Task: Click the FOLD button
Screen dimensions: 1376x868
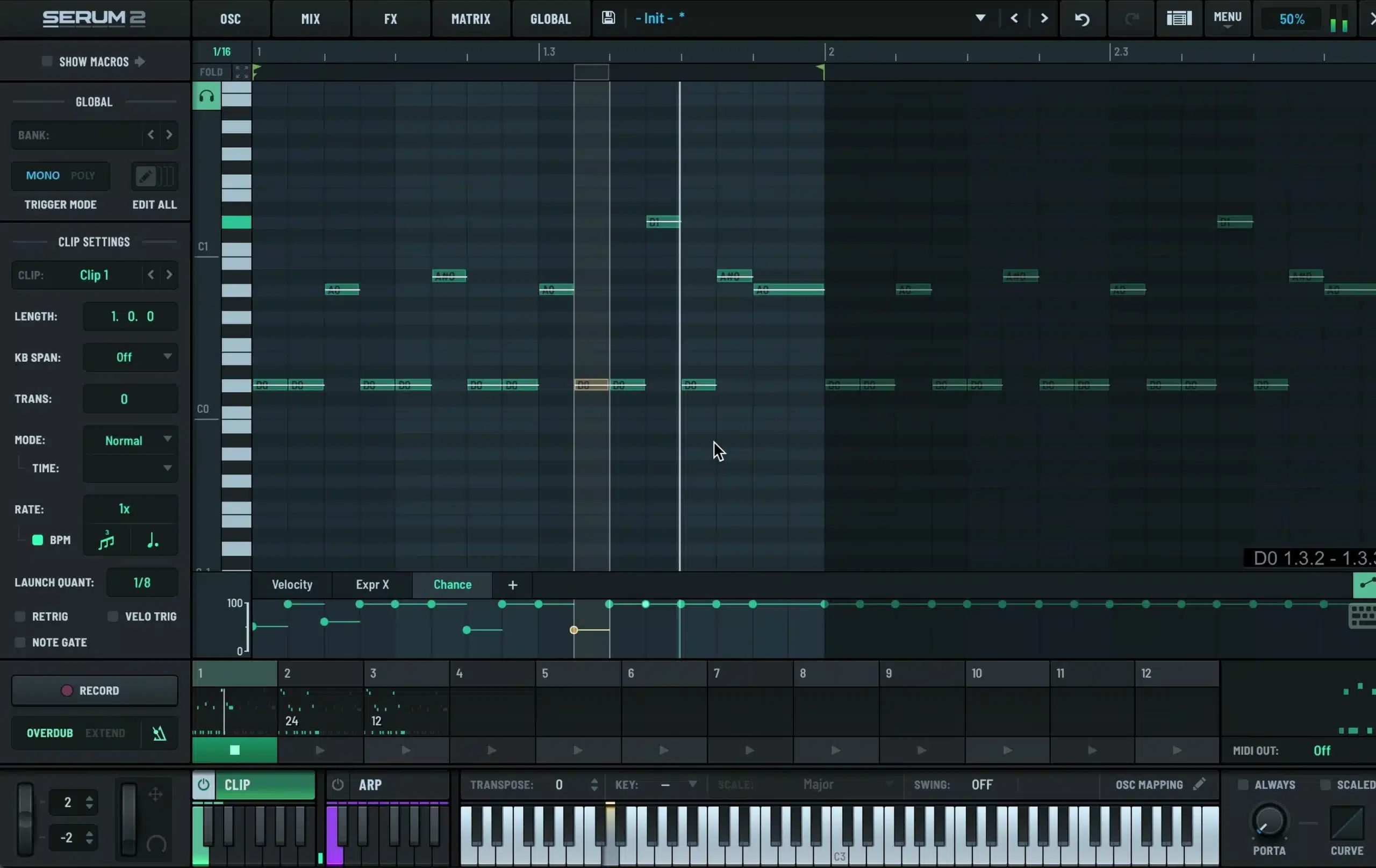Action: (211, 72)
